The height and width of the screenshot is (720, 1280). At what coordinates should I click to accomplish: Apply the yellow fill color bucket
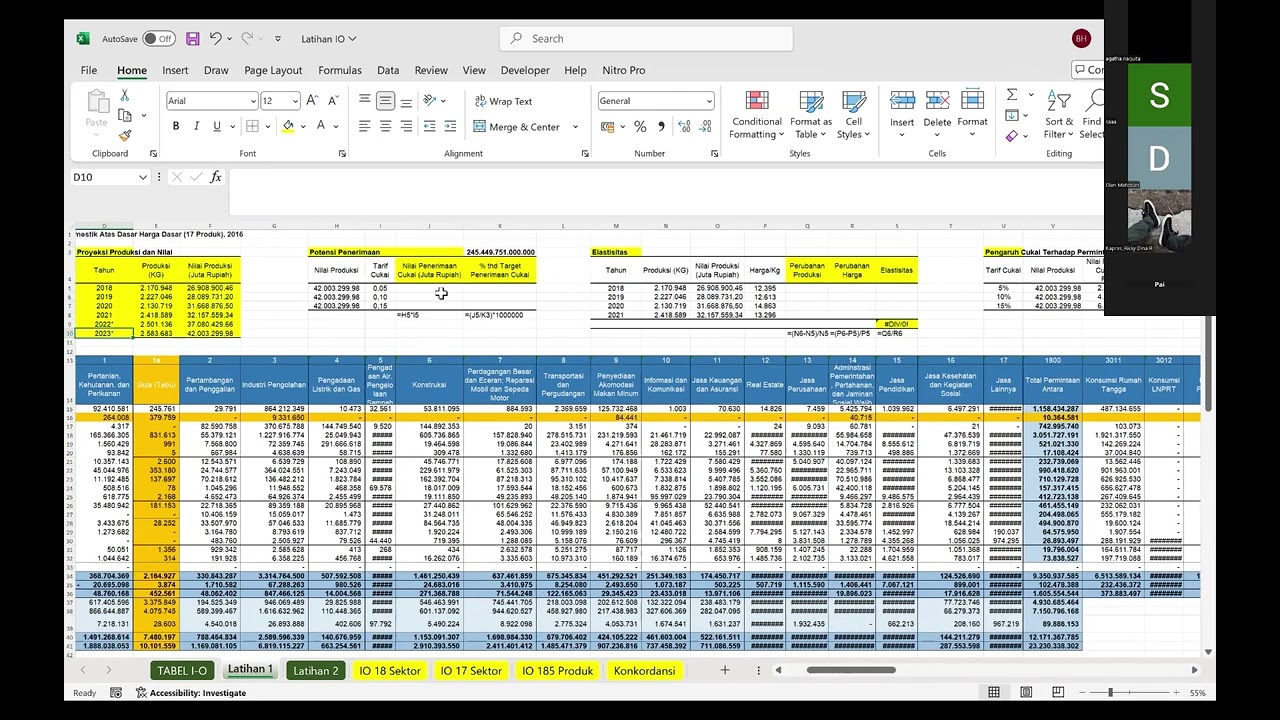pos(288,126)
